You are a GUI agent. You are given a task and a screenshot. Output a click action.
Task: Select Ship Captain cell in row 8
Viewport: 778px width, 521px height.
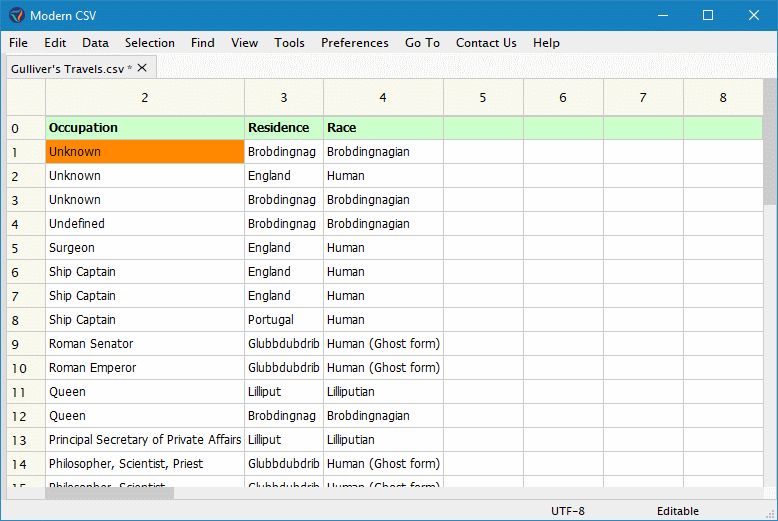[145, 320]
